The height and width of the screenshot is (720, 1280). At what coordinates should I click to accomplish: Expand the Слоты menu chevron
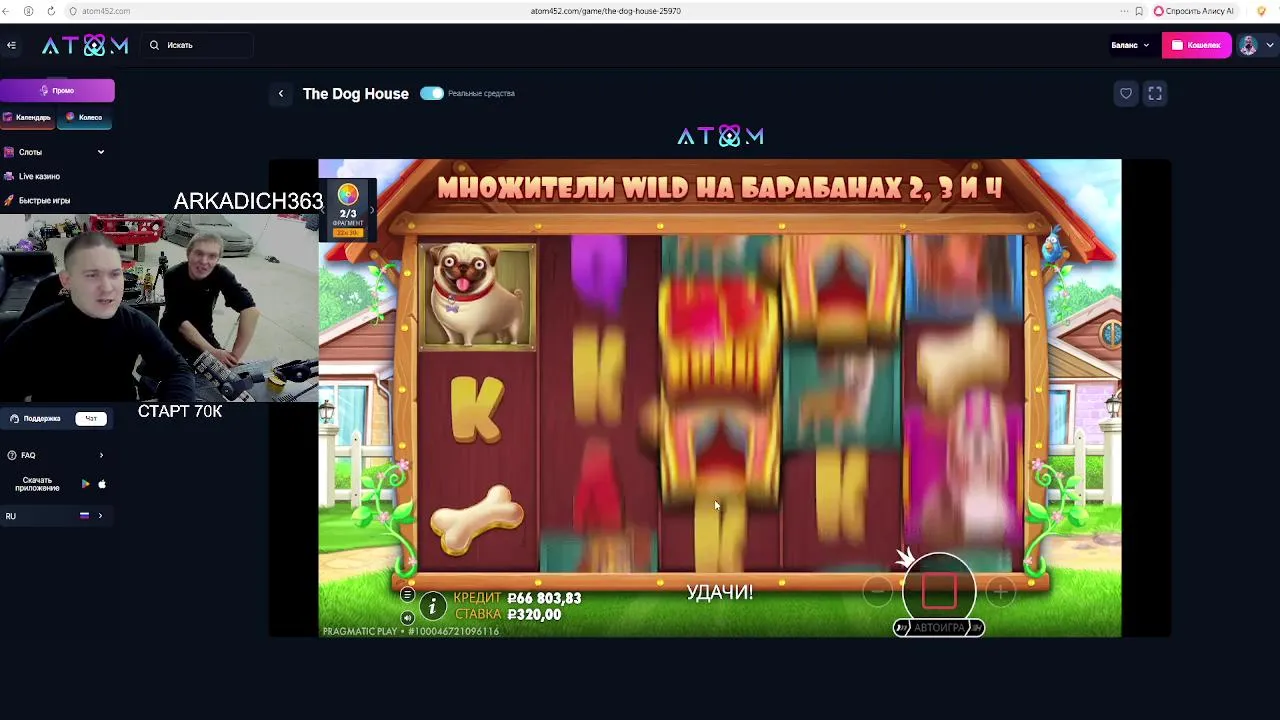(x=100, y=152)
